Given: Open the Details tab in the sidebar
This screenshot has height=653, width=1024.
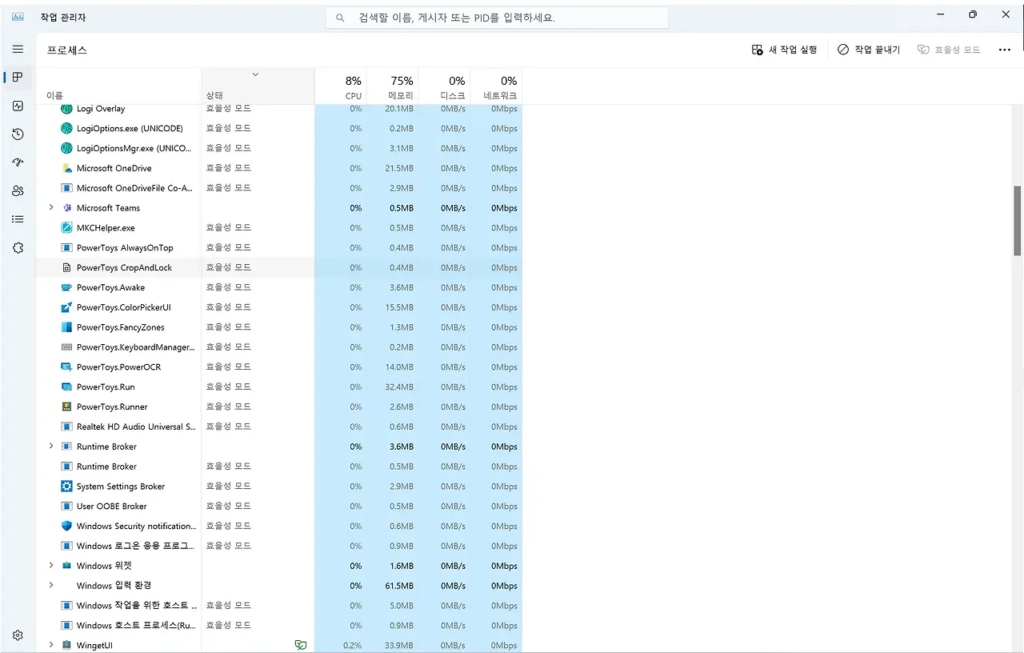Looking at the screenshot, I should [18, 219].
